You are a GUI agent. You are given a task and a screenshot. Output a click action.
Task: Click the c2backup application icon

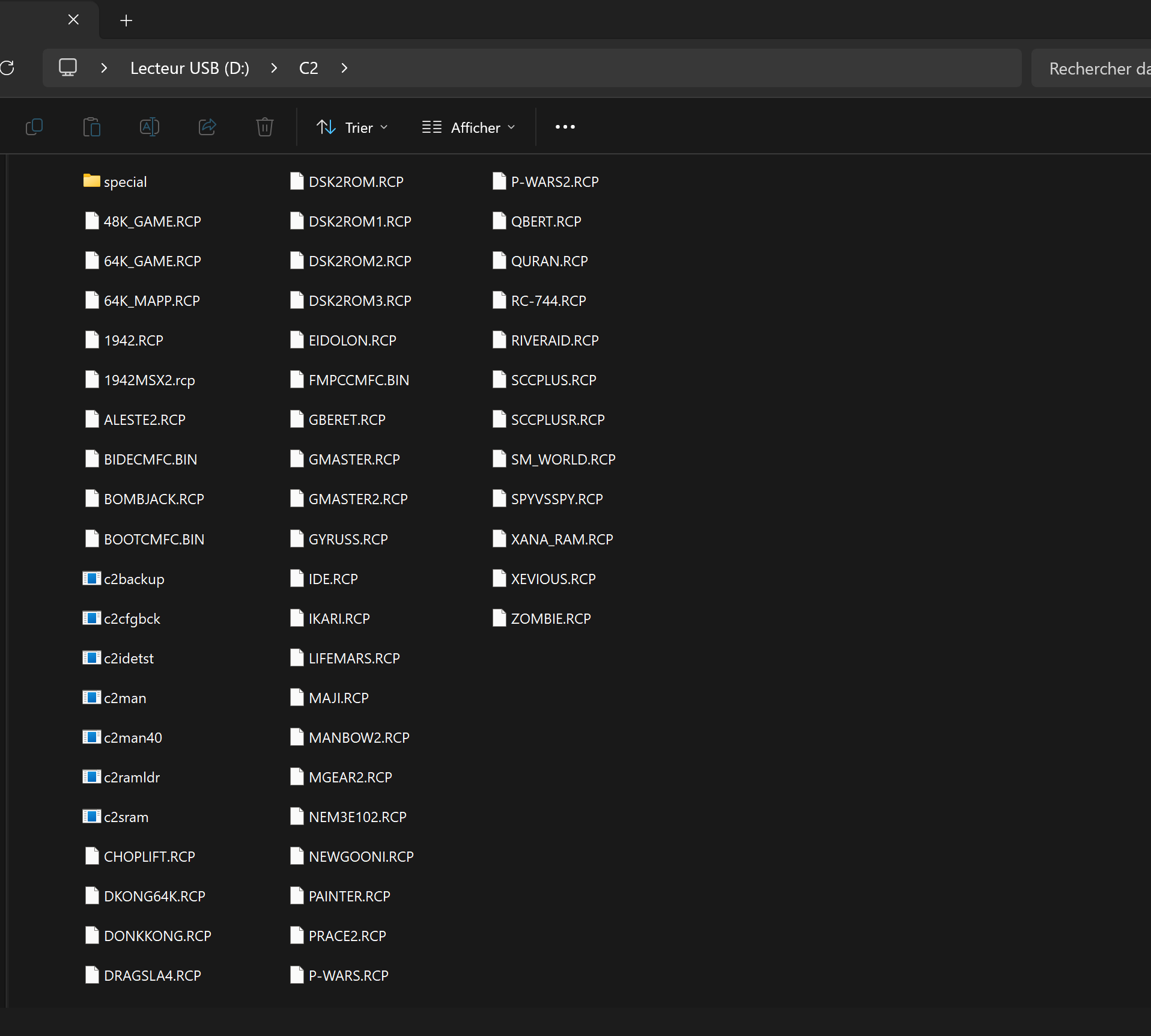pyautogui.click(x=91, y=578)
